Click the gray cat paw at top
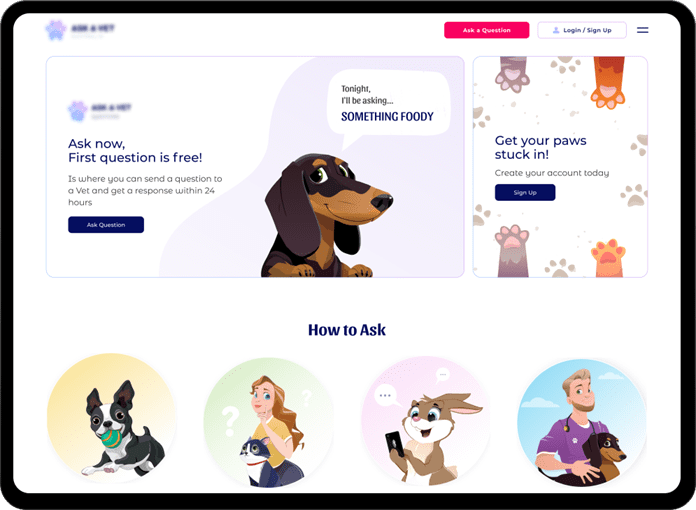Viewport: 696px width, 510px height. (x=512, y=75)
